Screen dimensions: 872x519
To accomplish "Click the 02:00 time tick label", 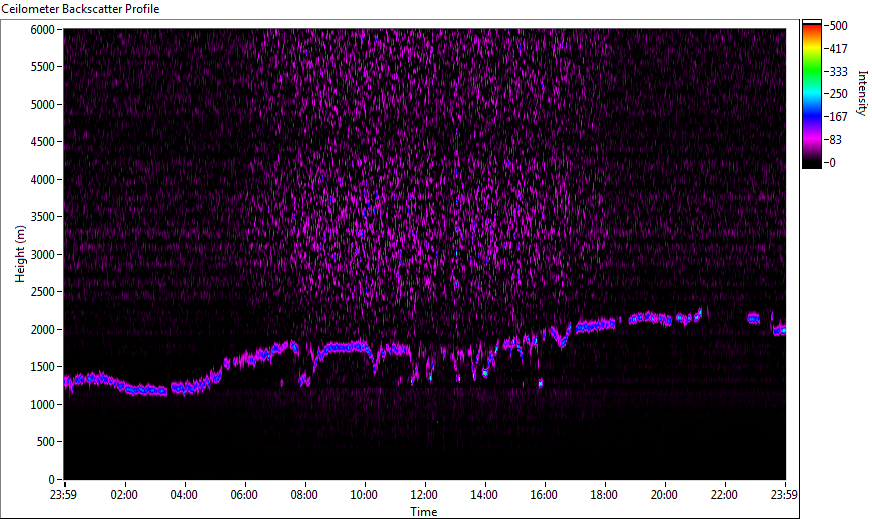I will tap(123, 495).
